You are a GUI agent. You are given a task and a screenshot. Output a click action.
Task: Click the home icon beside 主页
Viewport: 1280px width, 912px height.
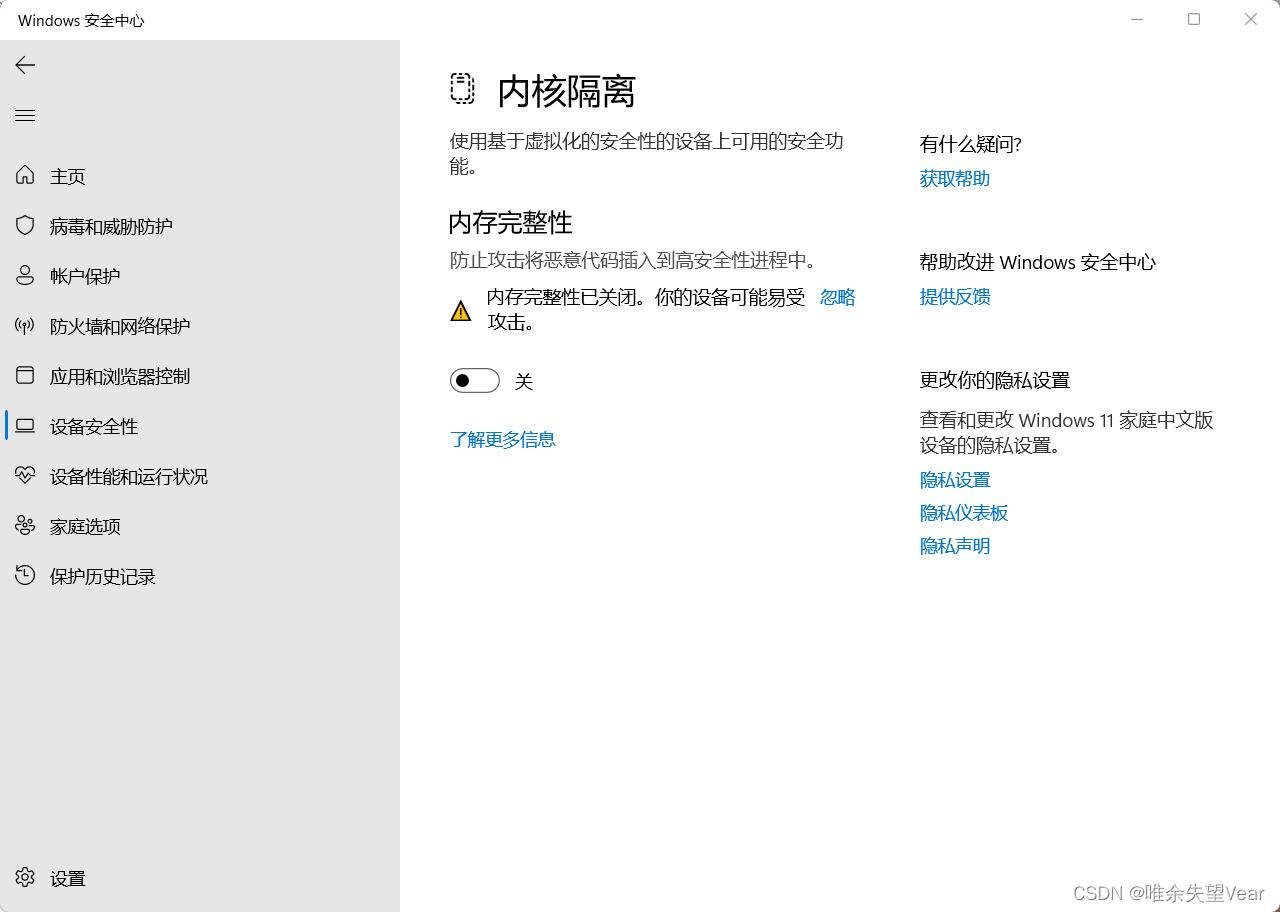[x=25, y=176]
